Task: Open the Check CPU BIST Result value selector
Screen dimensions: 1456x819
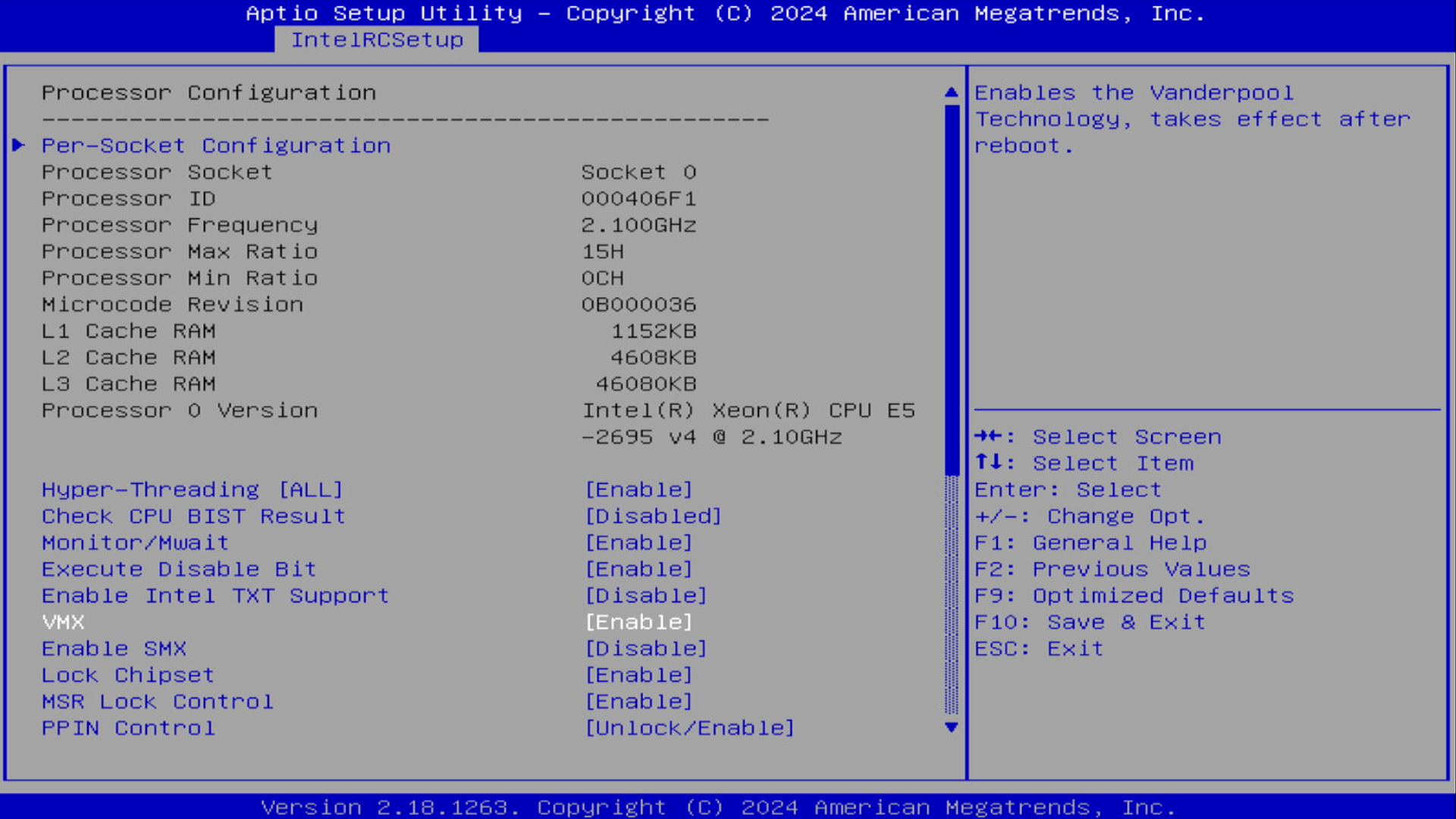Action: coord(652,516)
